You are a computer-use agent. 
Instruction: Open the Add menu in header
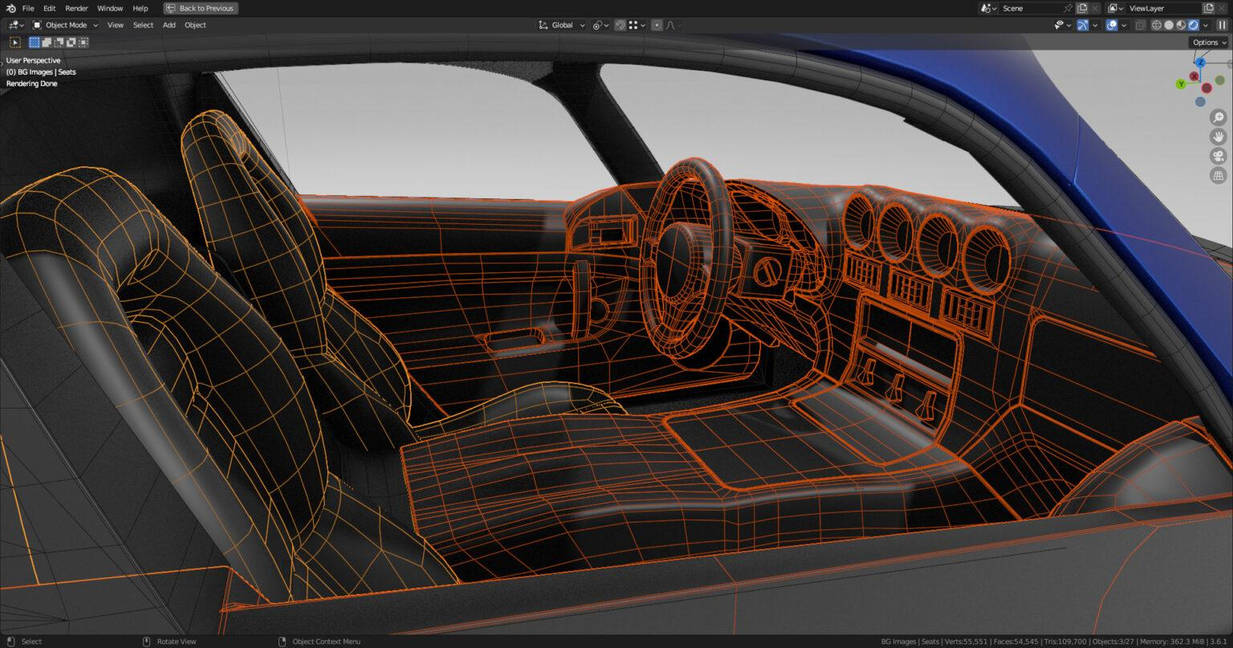169,25
